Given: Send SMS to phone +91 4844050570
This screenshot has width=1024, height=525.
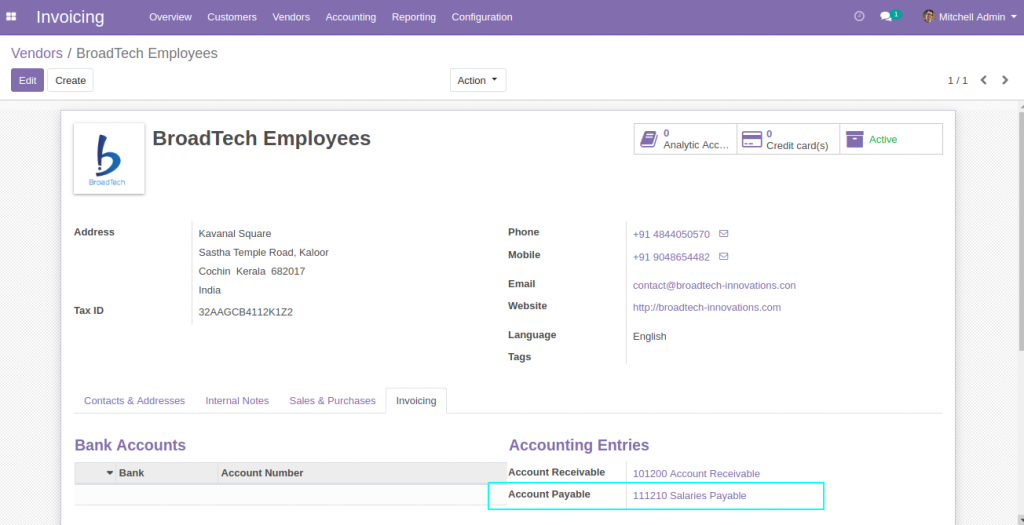Looking at the screenshot, I should click(724, 233).
